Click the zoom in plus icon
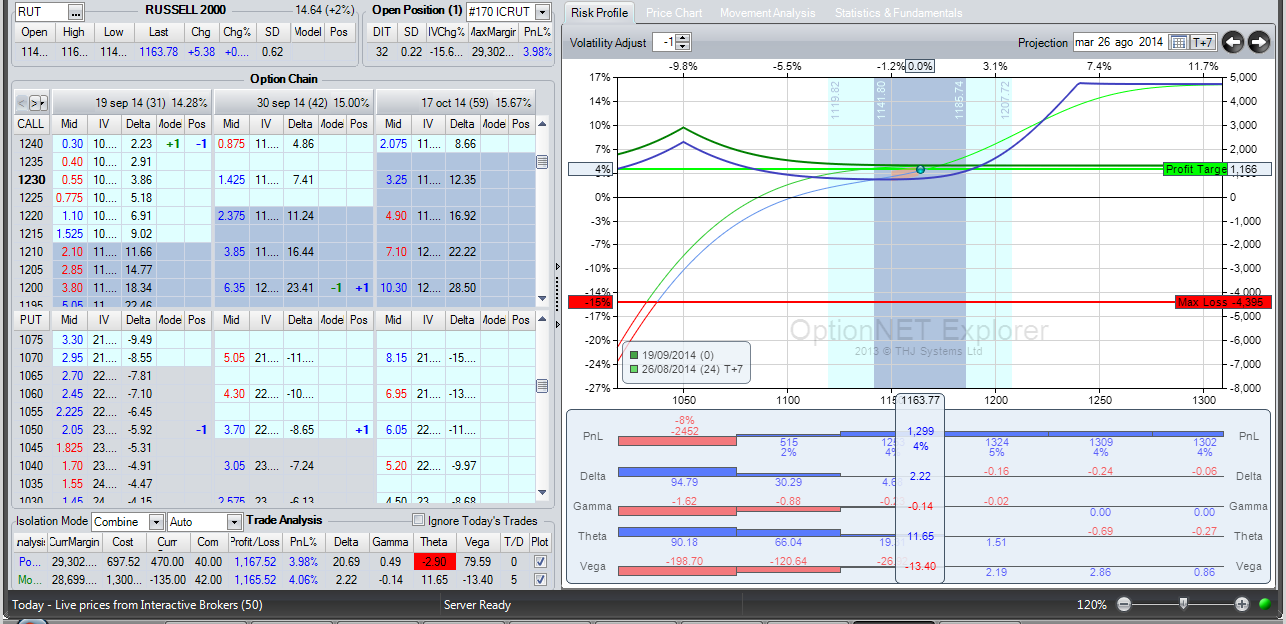This screenshot has width=1286, height=624. [1242, 604]
